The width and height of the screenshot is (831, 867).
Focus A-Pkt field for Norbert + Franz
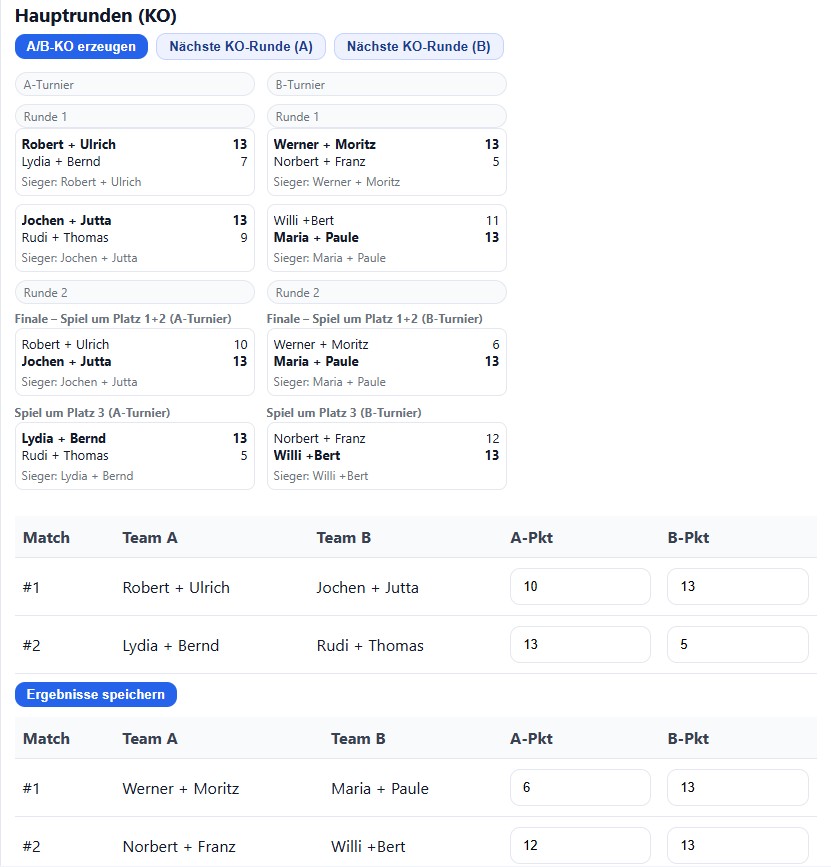click(580, 846)
